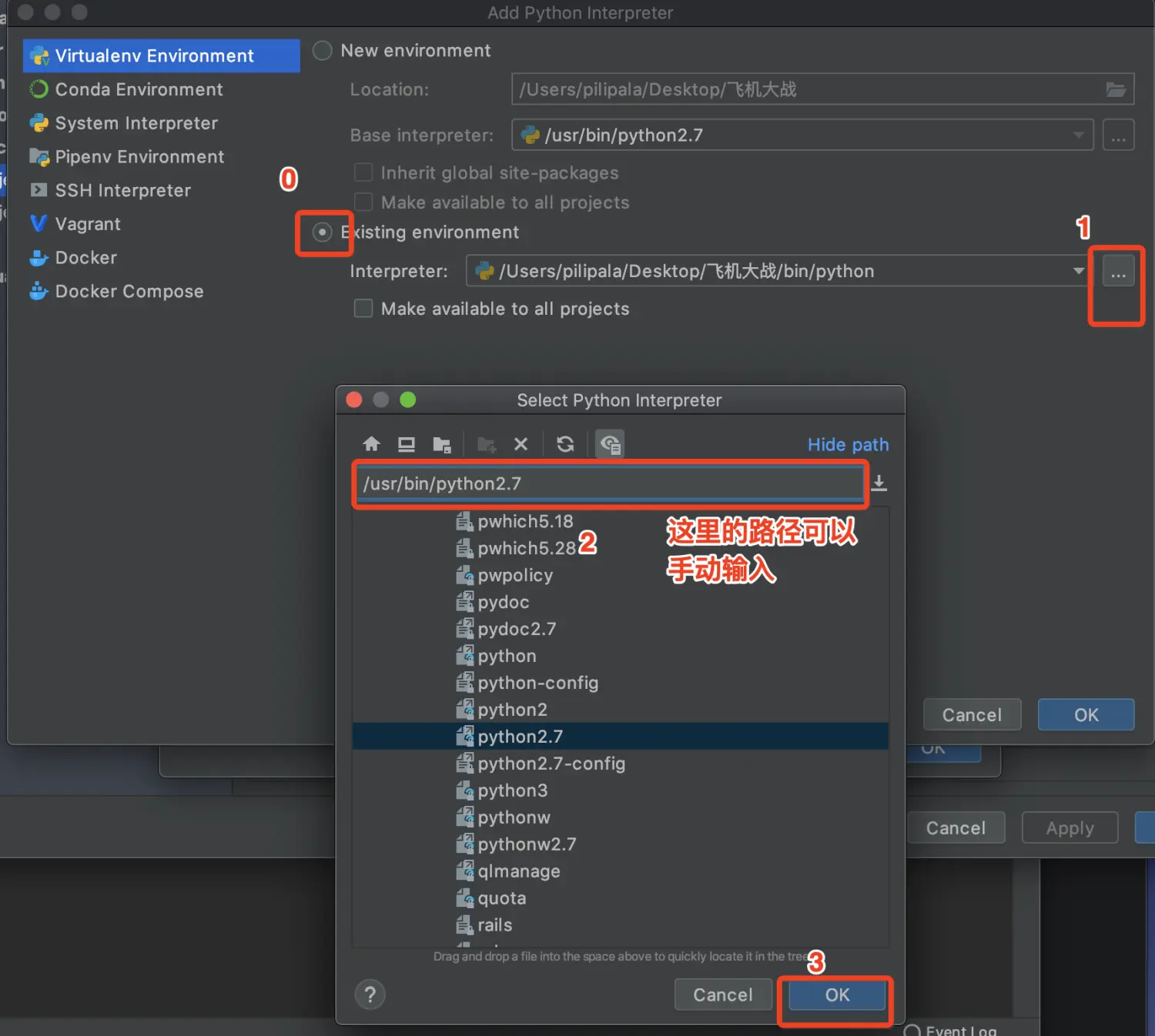Select the New environment radio button
This screenshot has width=1155, height=1036.
(322, 51)
